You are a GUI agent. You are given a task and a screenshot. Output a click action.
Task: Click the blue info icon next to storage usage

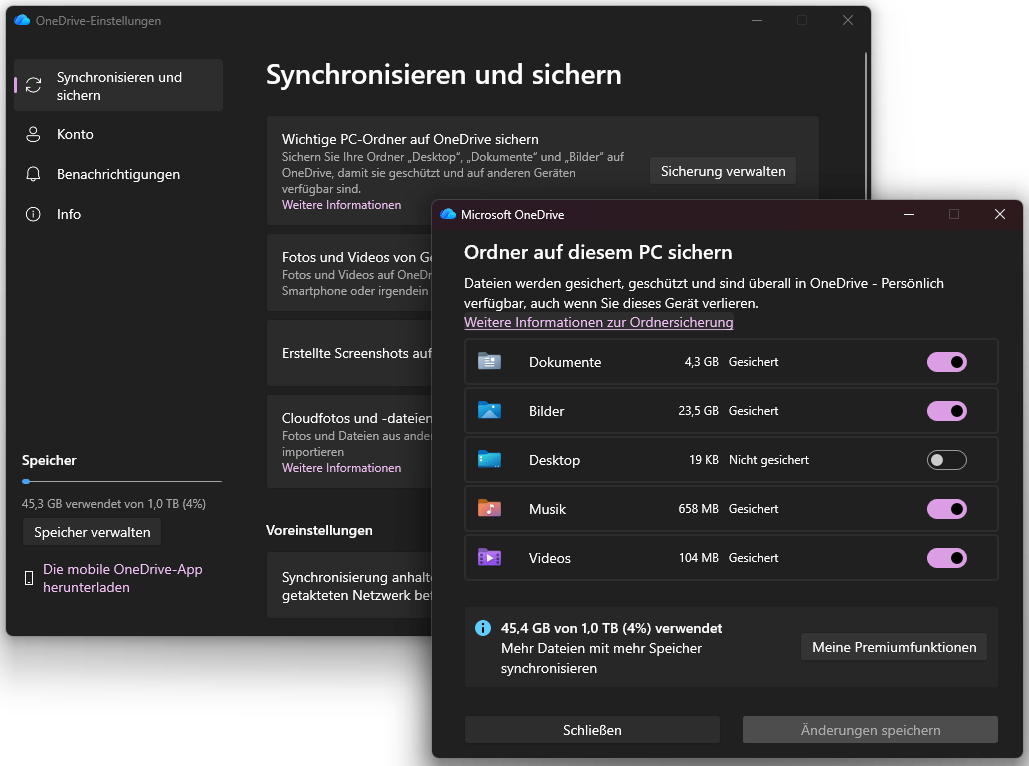483,628
